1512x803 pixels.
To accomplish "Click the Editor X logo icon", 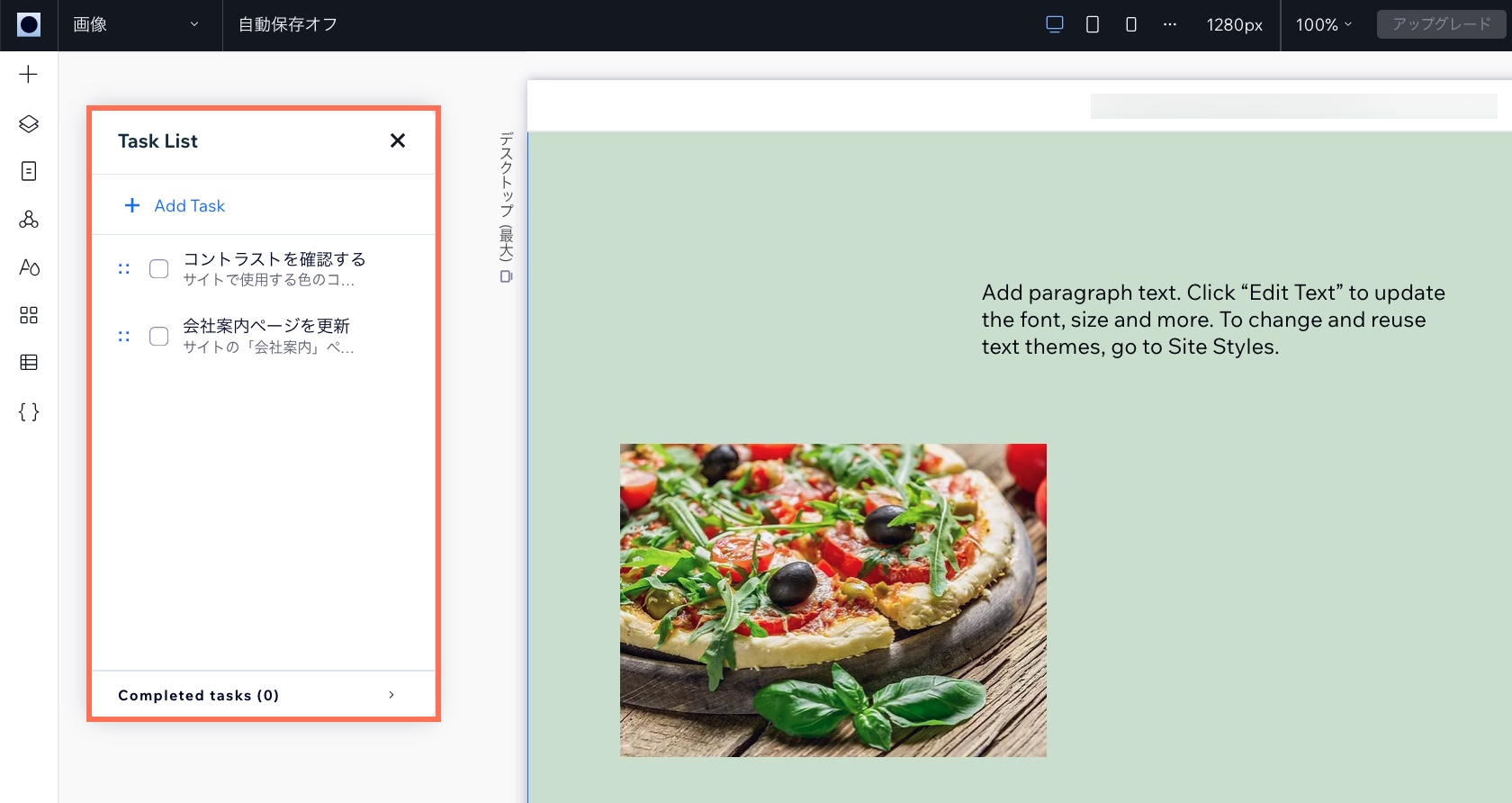I will pyautogui.click(x=29, y=24).
